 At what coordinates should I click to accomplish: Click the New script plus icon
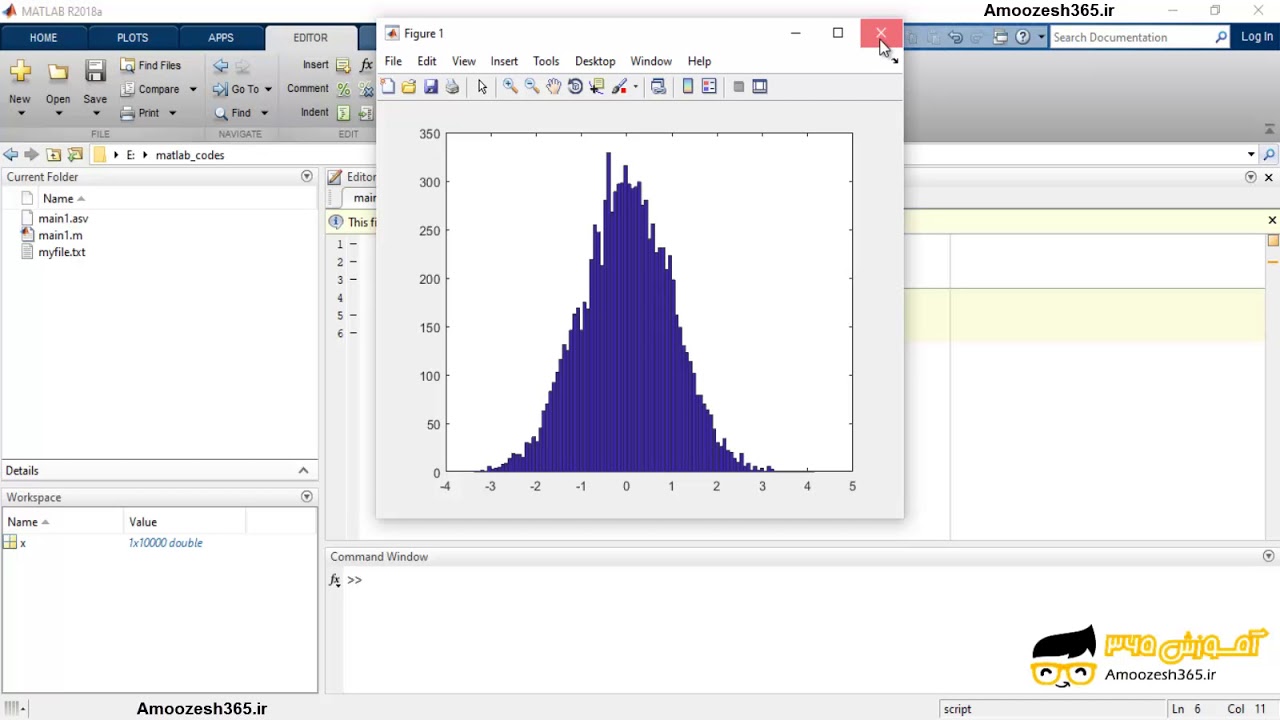(x=20, y=72)
